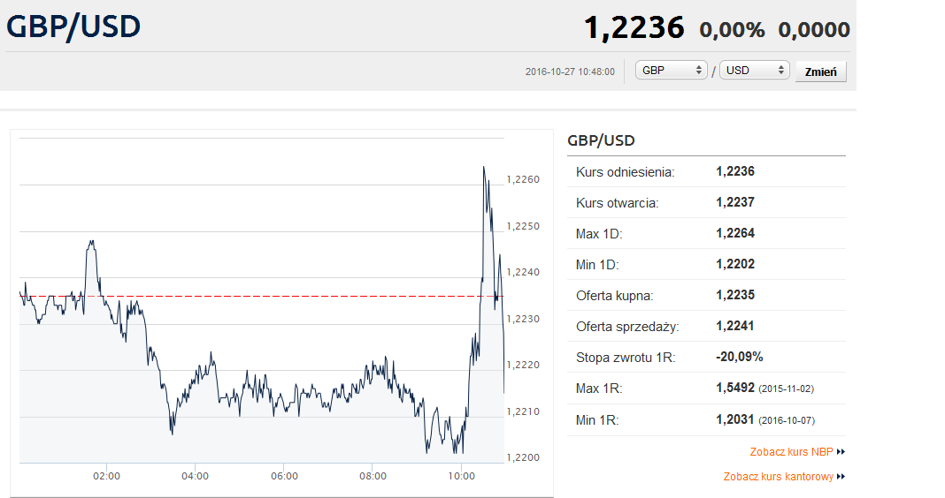This screenshot has height=498, width=945.
Task: Click the date (2016-10-07) beside Min 1R
Action: pyautogui.click(x=786, y=420)
